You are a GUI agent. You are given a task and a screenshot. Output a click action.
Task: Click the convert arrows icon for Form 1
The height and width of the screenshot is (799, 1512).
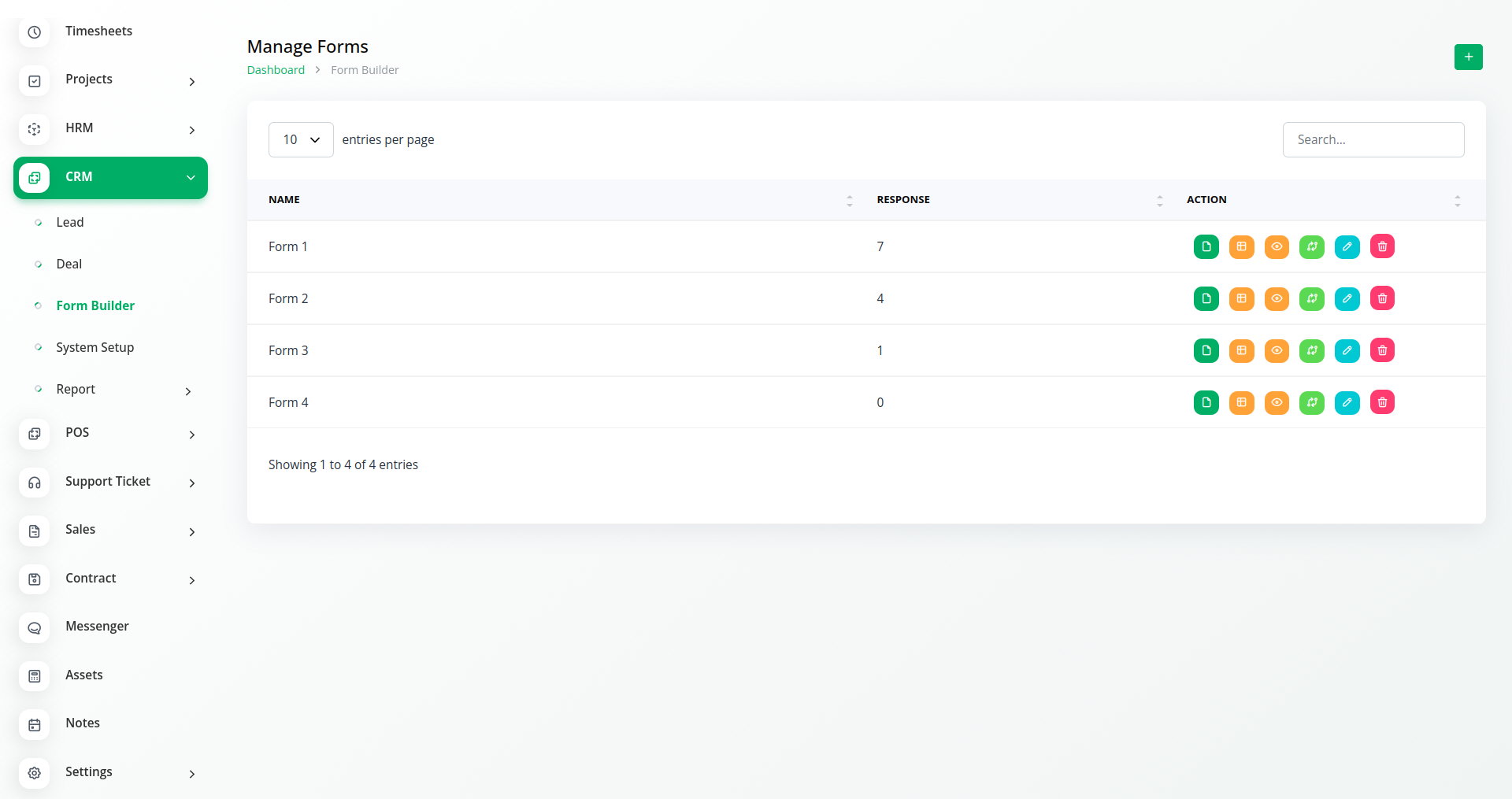(x=1311, y=246)
